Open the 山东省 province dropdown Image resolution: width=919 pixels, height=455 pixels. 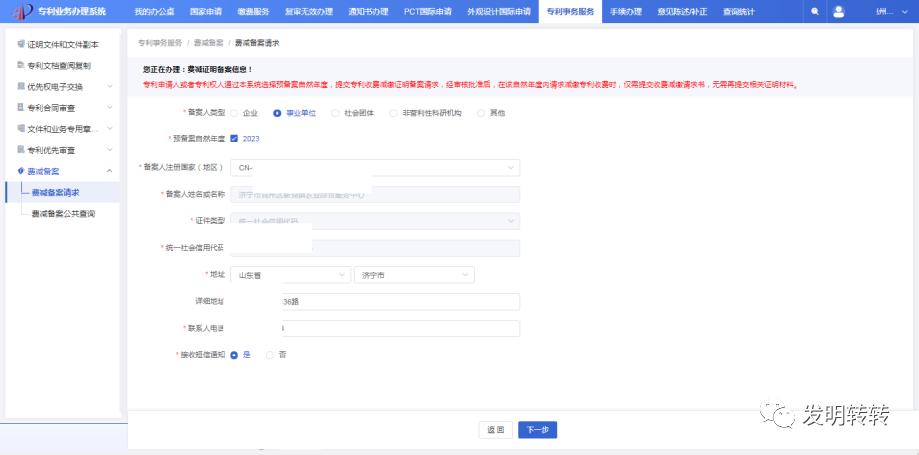tap(291, 275)
